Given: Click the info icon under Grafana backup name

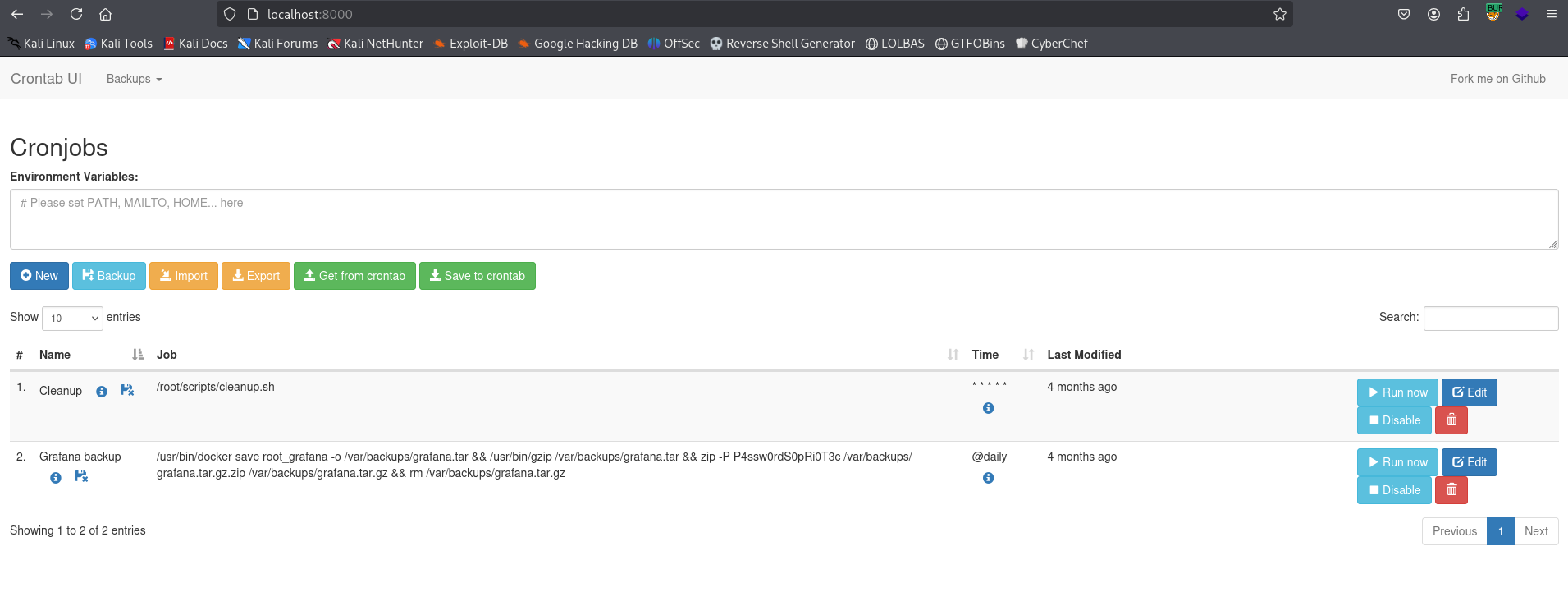Looking at the screenshot, I should [56, 477].
